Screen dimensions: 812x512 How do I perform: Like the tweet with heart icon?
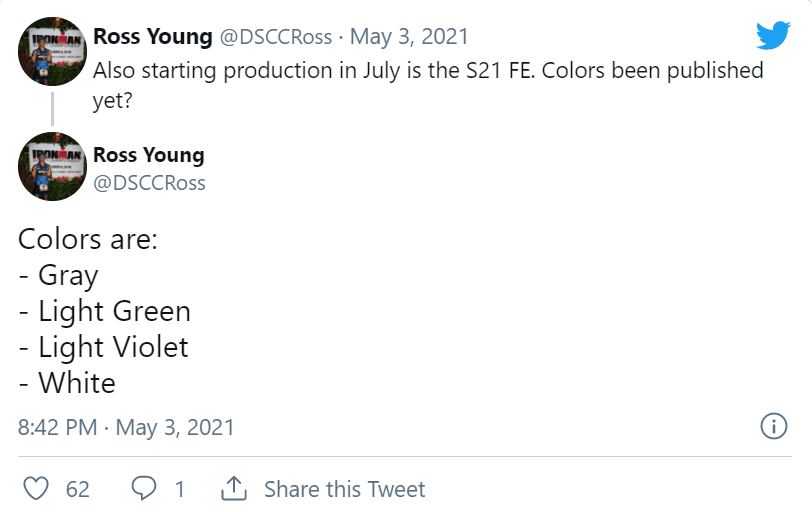pyautogui.click(x=36, y=489)
